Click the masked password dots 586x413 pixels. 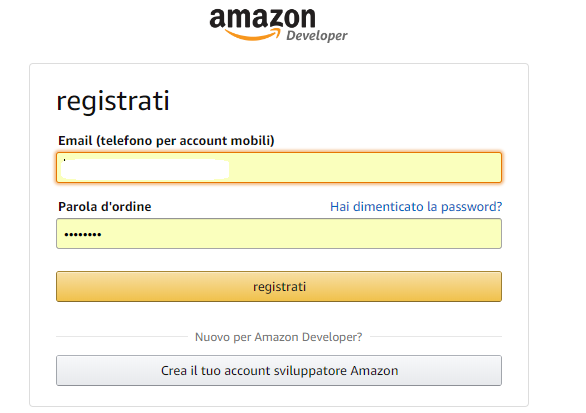click(x=83, y=235)
